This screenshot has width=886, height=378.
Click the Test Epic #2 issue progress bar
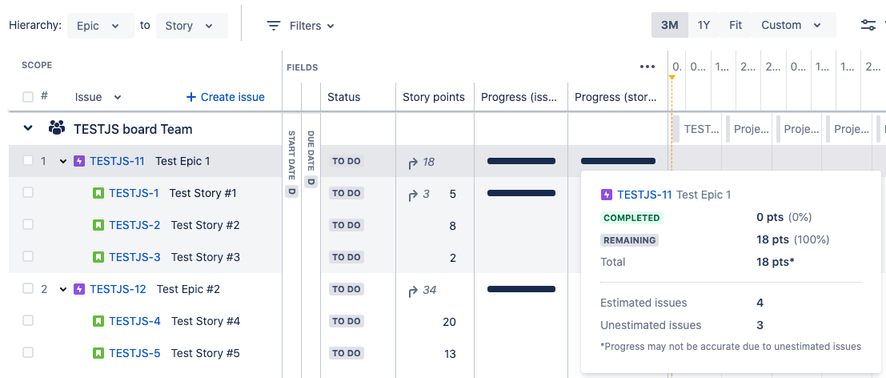point(521,289)
